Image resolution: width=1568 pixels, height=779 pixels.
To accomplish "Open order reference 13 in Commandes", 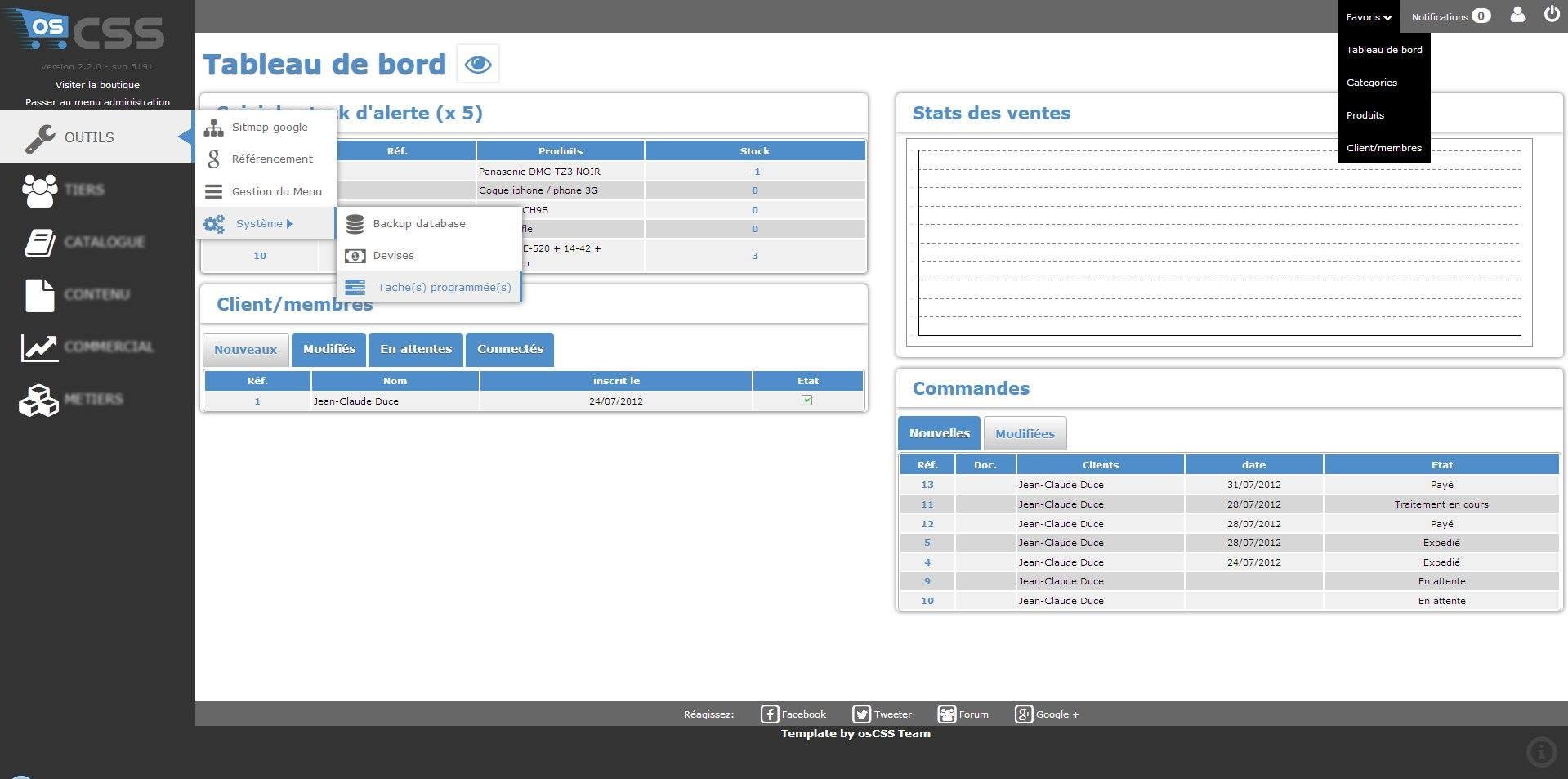I will pos(927,484).
